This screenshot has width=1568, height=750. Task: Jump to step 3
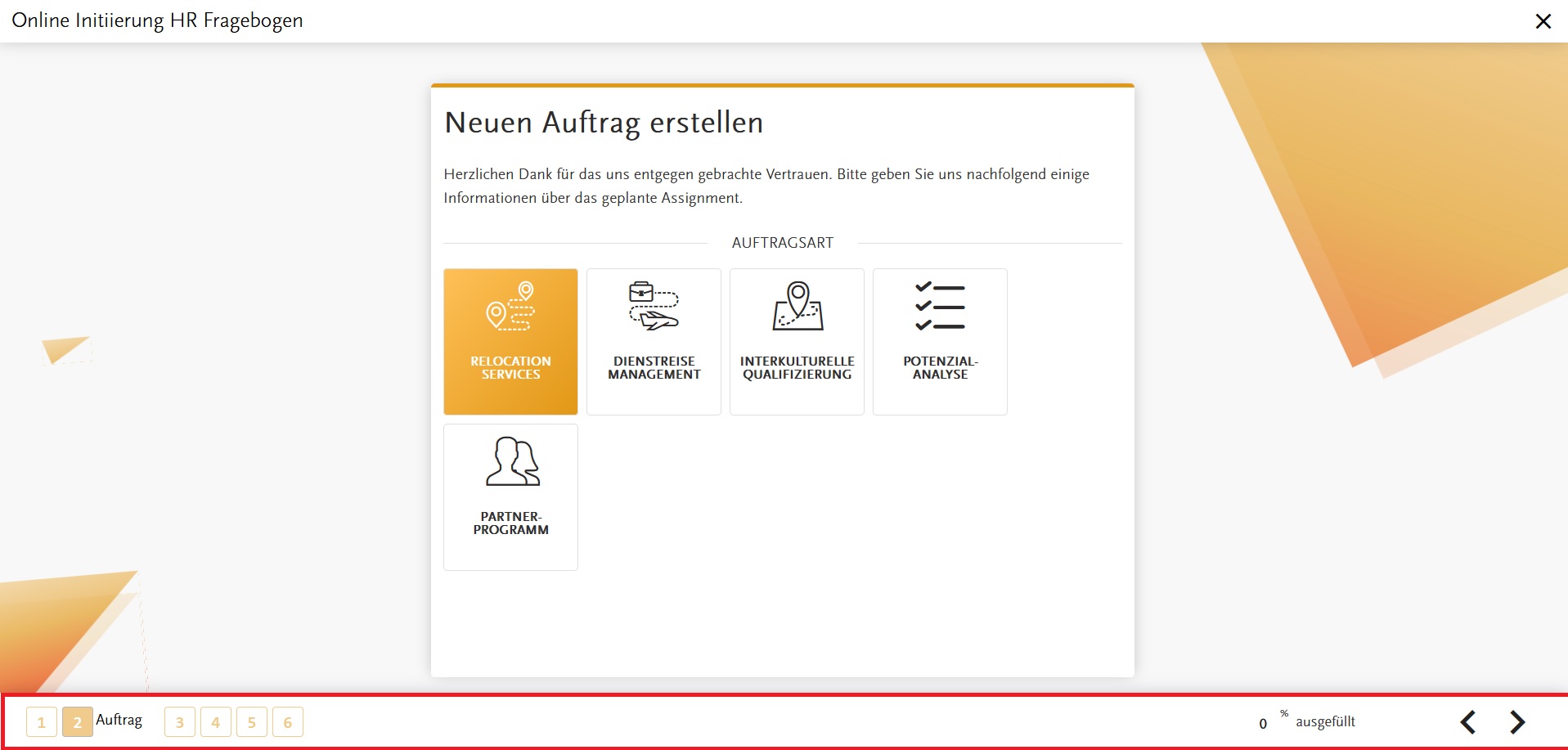click(x=180, y=722)
